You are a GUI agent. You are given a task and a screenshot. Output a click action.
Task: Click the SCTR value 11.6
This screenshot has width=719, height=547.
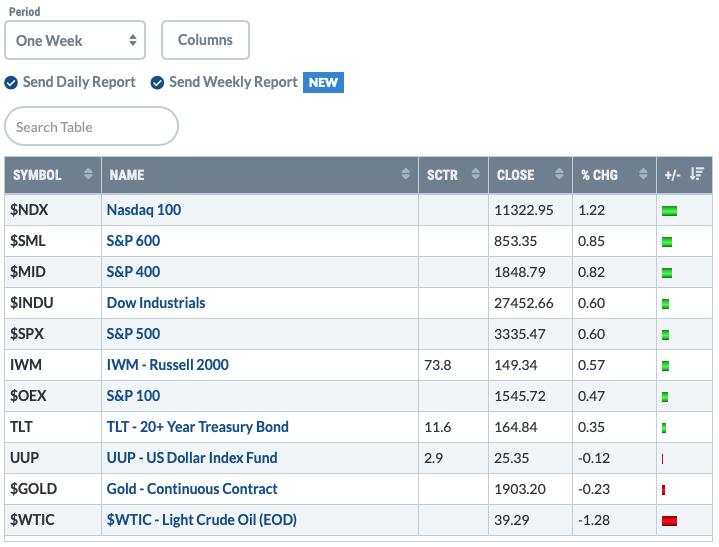(437, 427)
